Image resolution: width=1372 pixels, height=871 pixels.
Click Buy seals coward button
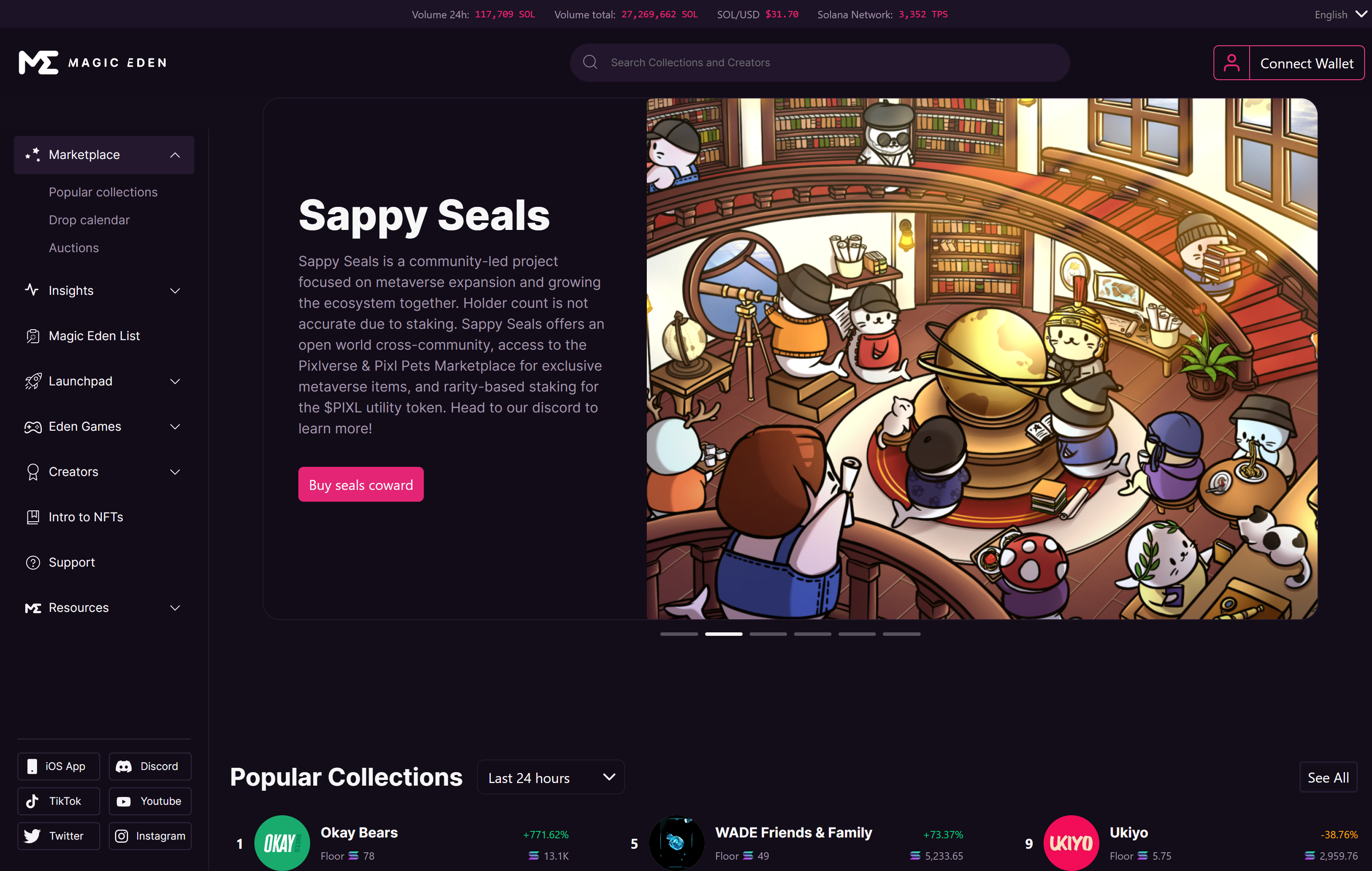[361, 485]
